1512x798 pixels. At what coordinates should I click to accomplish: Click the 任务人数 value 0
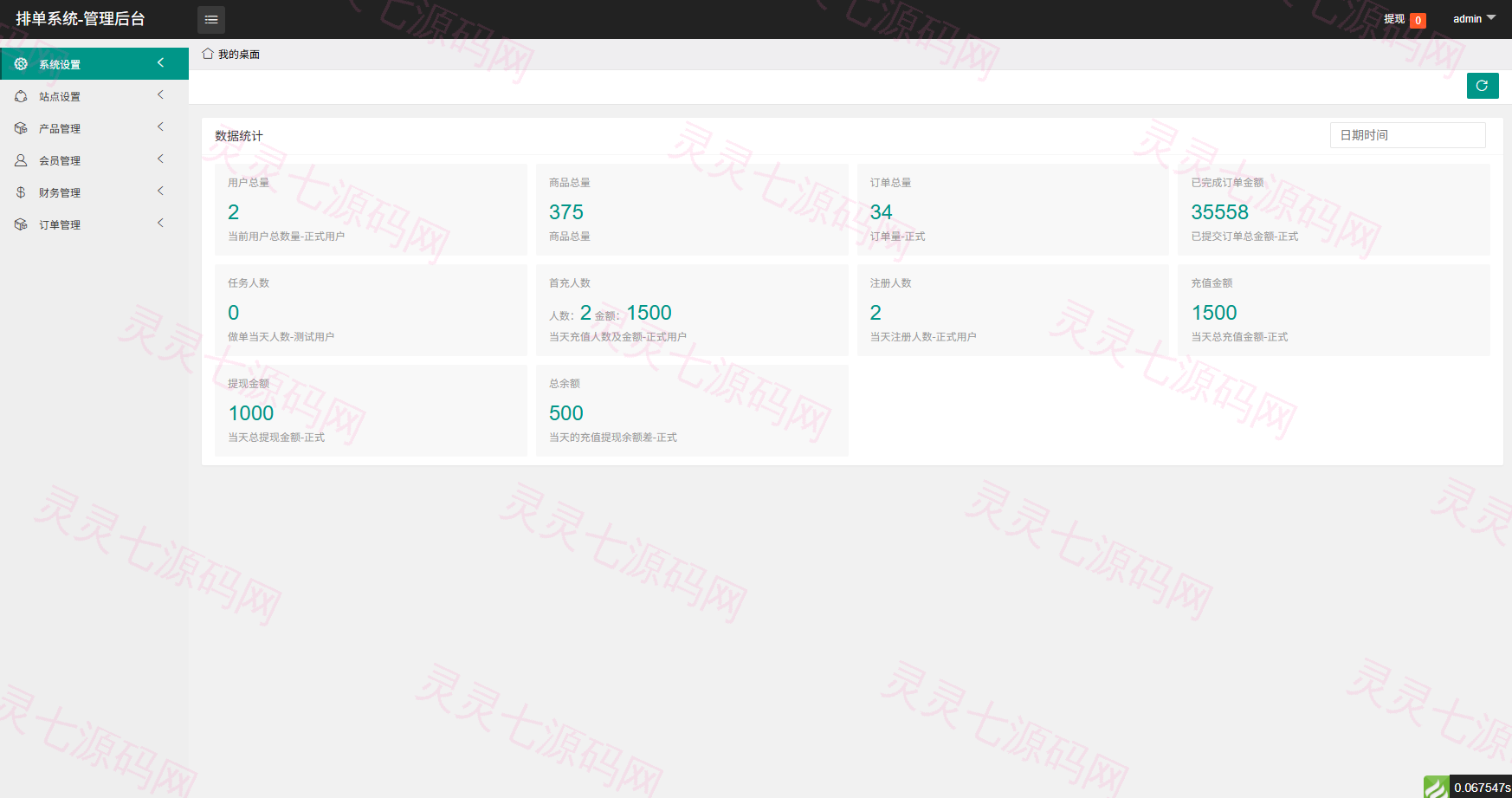click(234, 313)
